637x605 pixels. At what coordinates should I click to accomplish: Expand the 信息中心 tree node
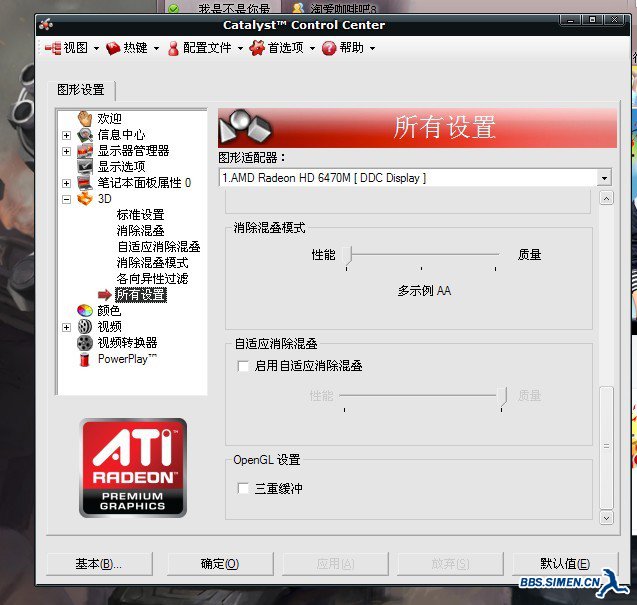click(x=67, y=135)
